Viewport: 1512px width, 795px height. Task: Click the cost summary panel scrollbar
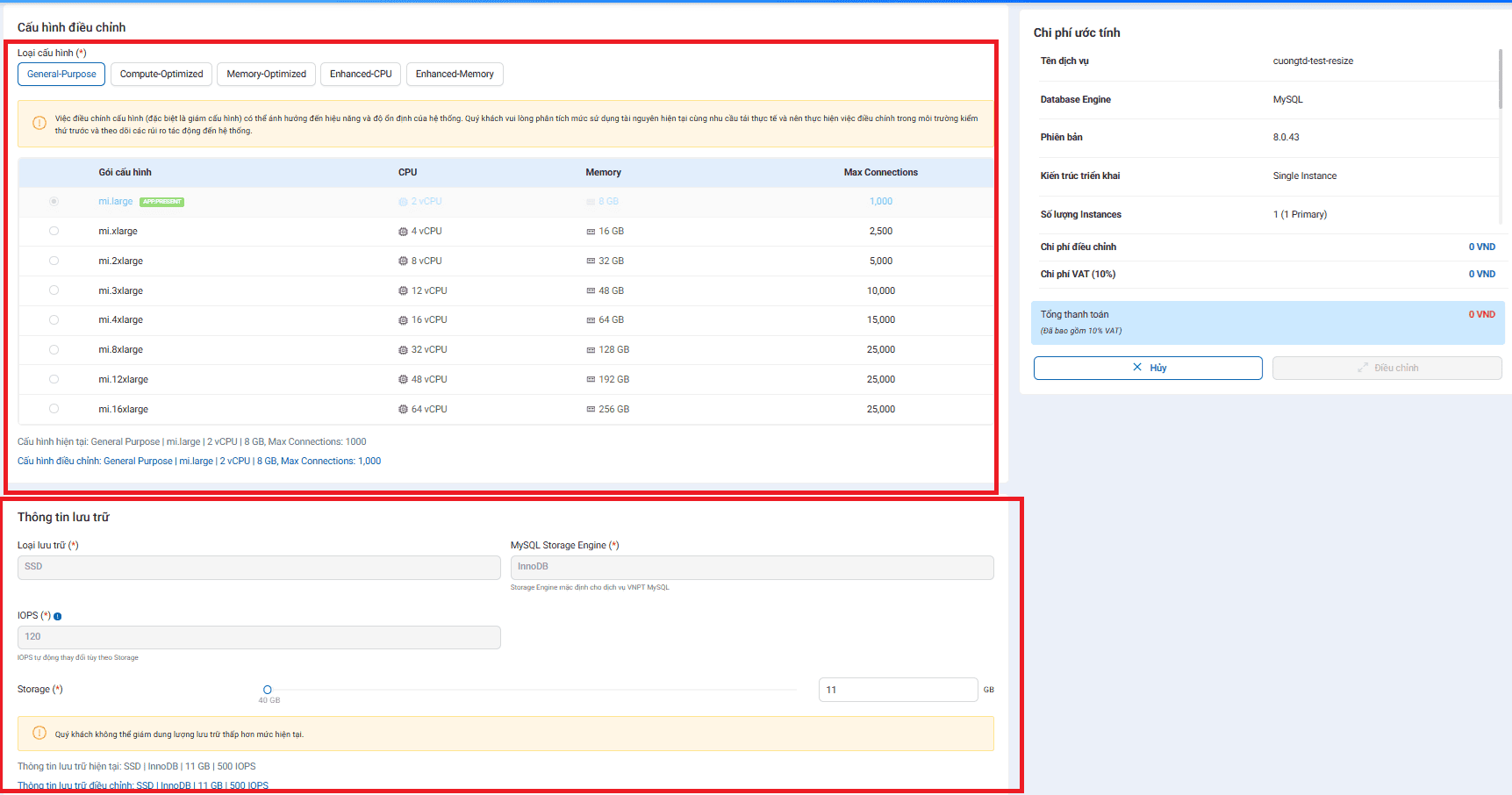1500,79
